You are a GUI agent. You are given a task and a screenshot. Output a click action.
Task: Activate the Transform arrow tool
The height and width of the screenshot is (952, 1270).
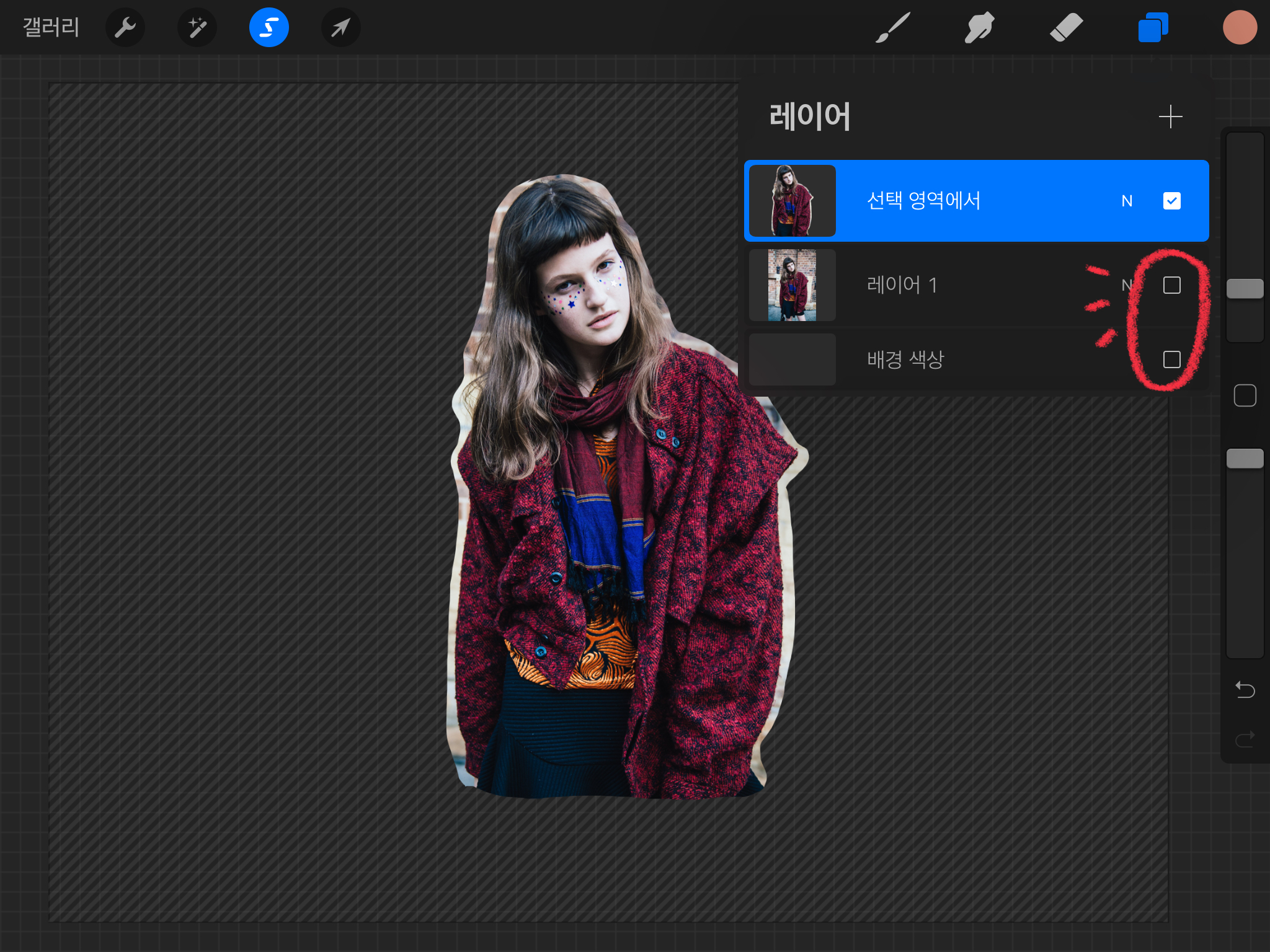340,28
